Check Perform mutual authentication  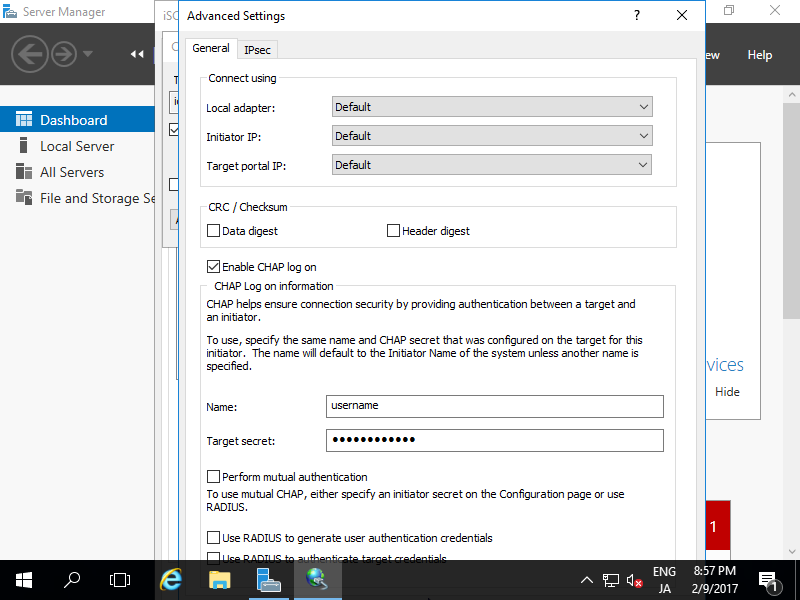coord(213,477)
